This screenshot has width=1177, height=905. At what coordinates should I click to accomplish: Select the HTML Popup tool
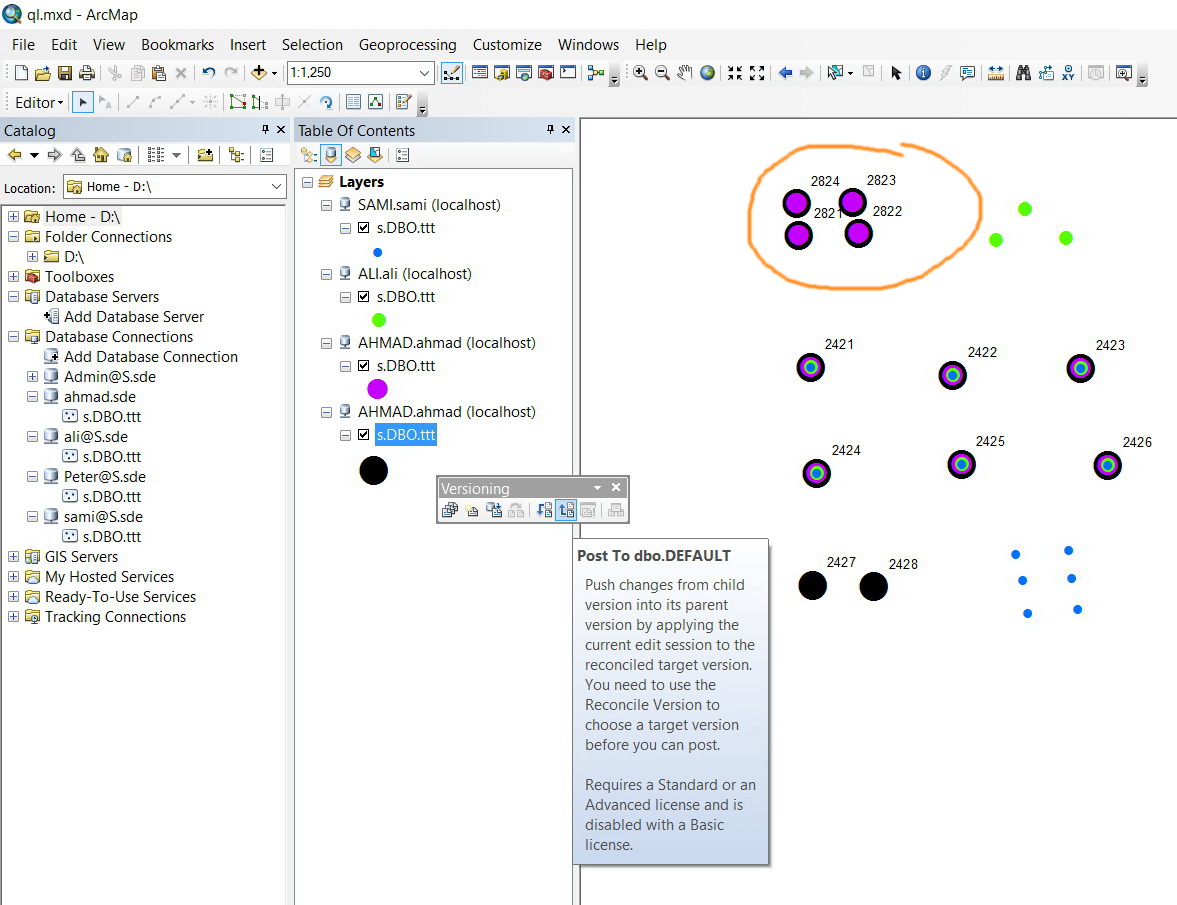968,73
